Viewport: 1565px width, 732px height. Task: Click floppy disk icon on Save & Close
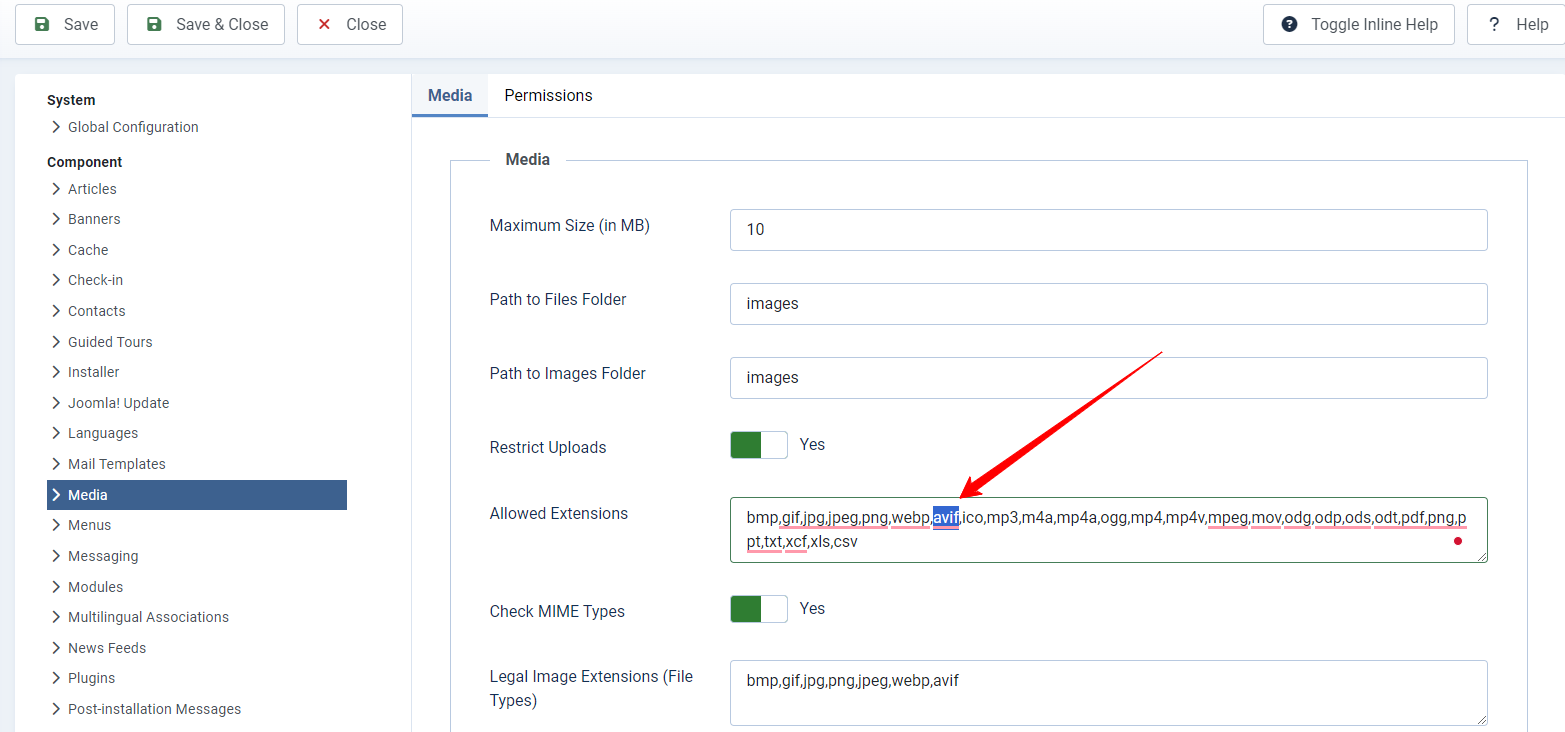point(154,25)
